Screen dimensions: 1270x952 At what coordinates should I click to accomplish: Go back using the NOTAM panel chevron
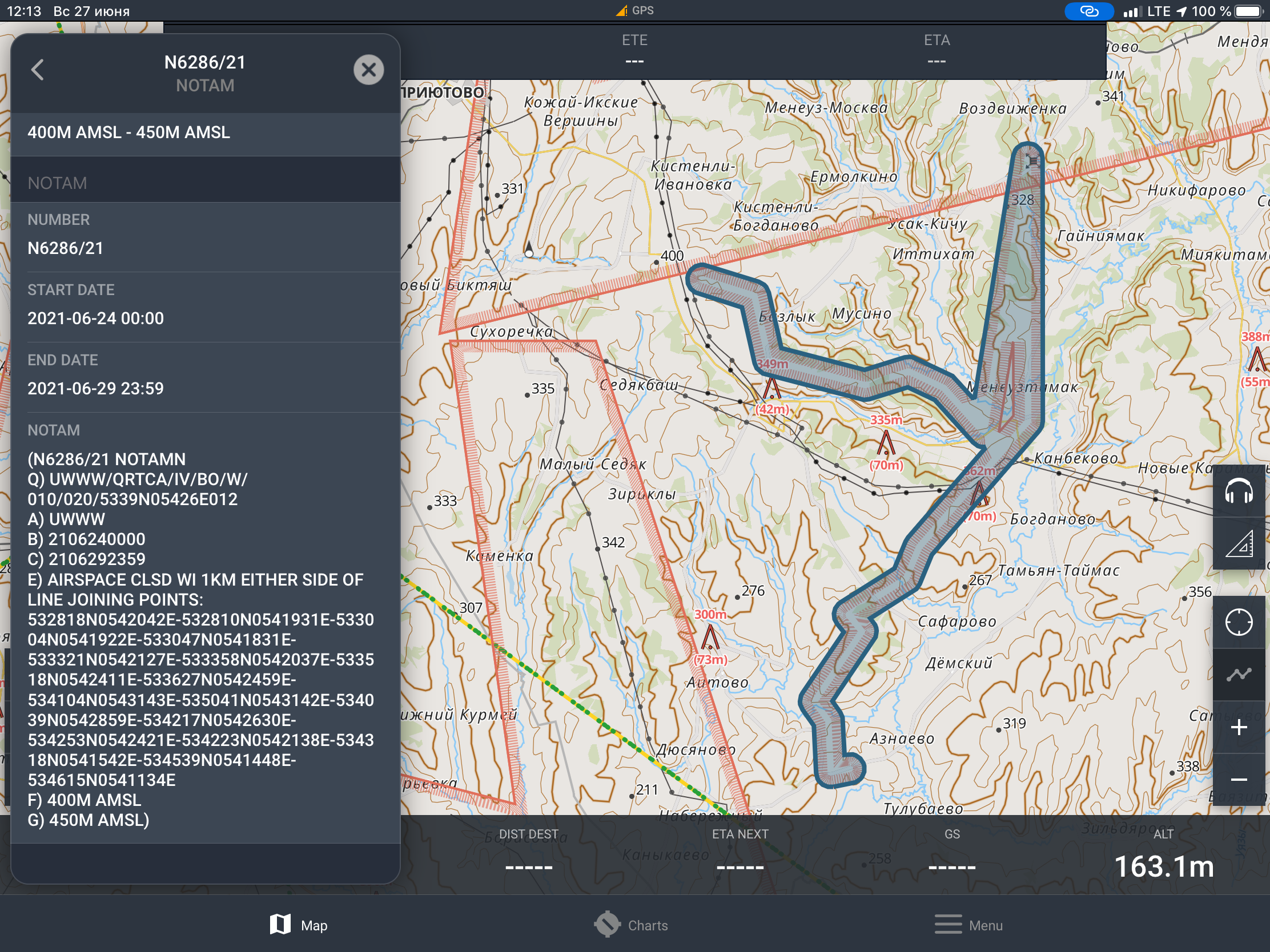pyautogui.click(x=38, y=70)
